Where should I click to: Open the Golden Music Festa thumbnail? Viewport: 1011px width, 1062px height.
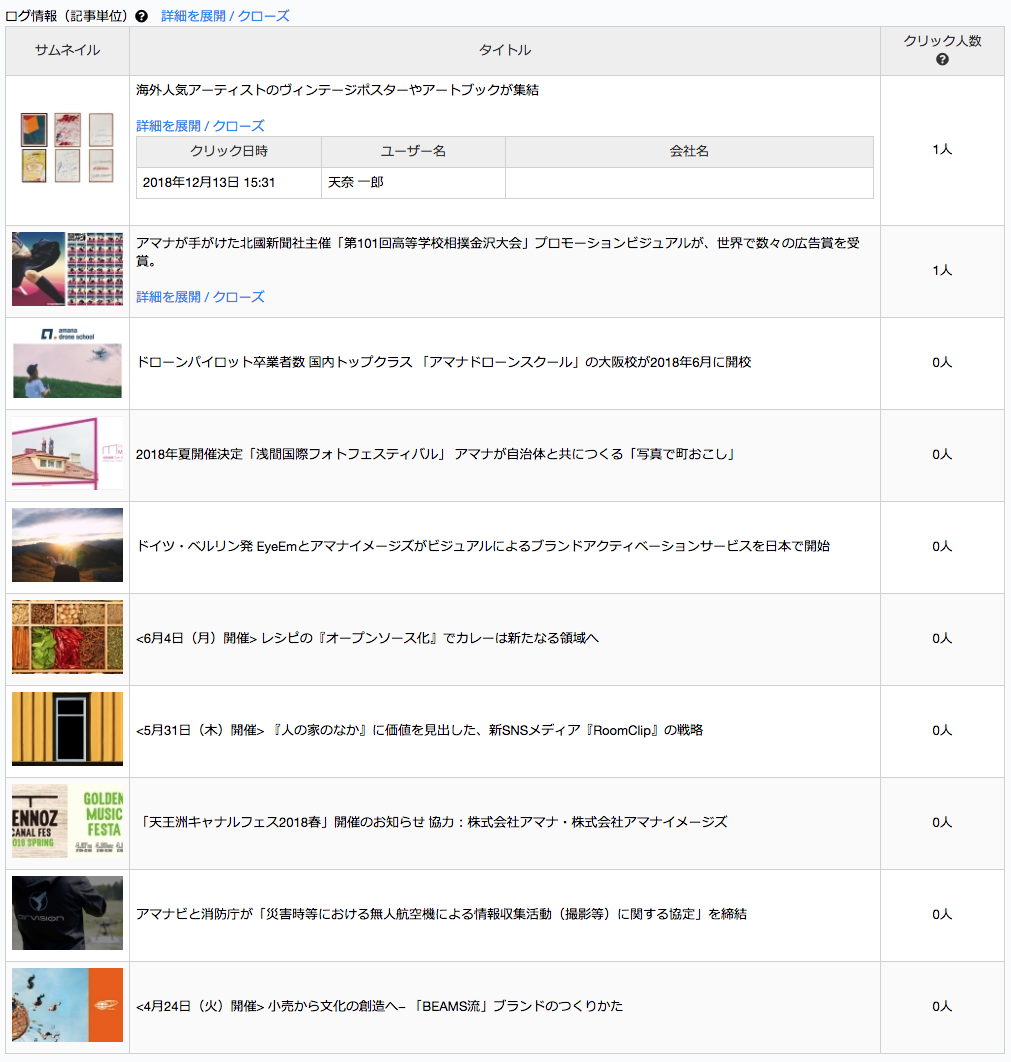point(67,822)
